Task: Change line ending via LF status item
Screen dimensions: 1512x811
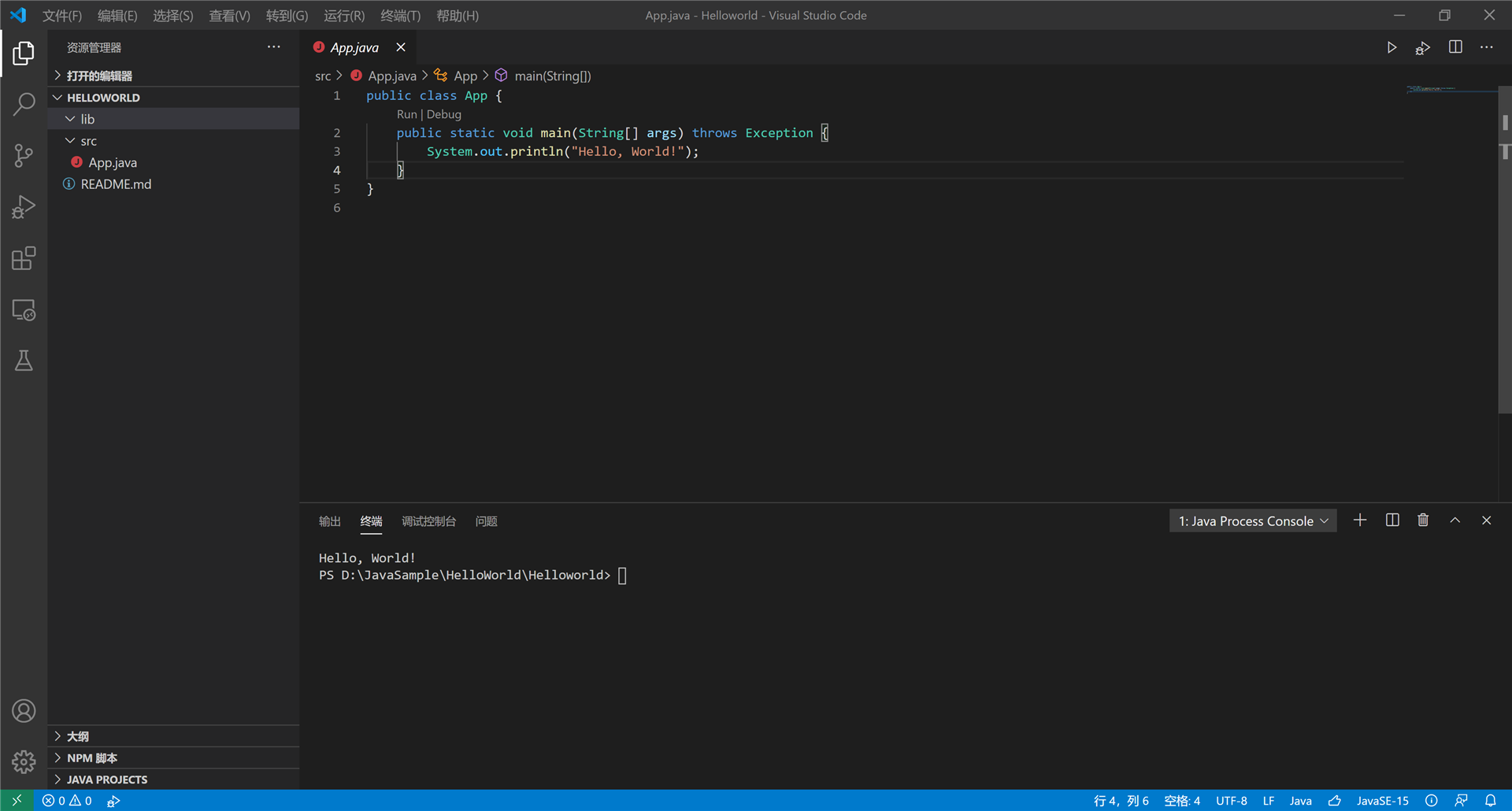Action: coord(1269,801)
